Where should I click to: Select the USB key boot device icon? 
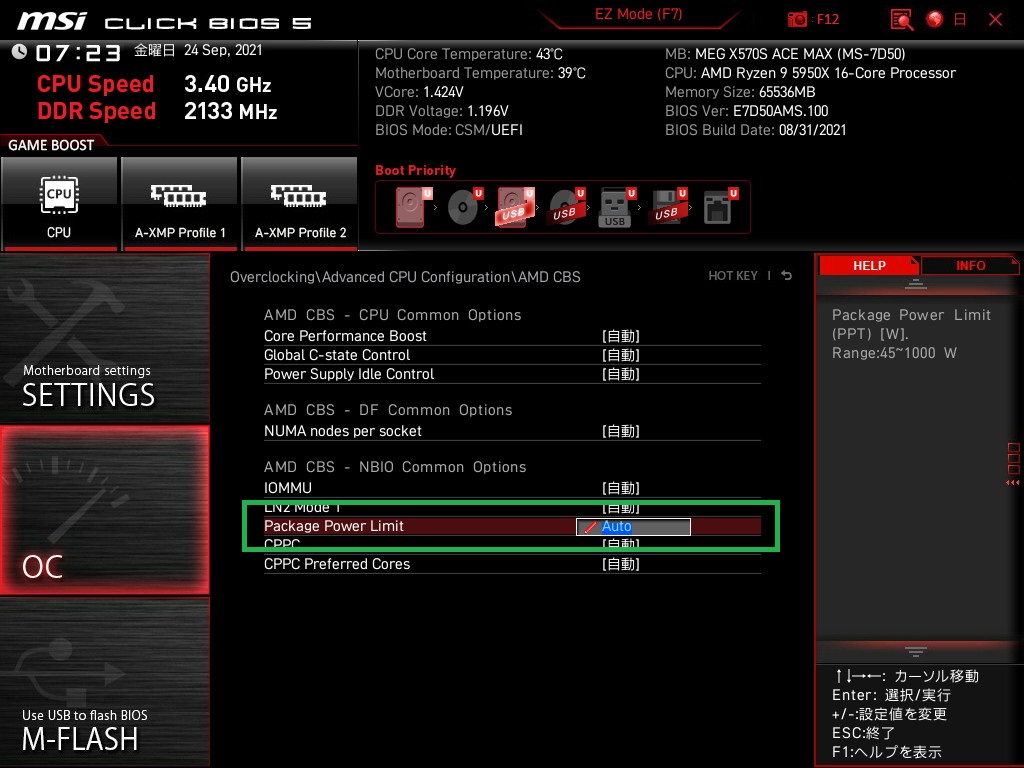[616, 207]
